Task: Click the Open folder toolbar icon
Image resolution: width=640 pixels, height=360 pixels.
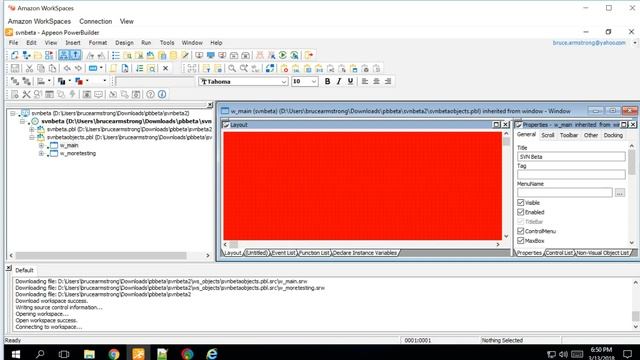Action: (x=38, y=55)
